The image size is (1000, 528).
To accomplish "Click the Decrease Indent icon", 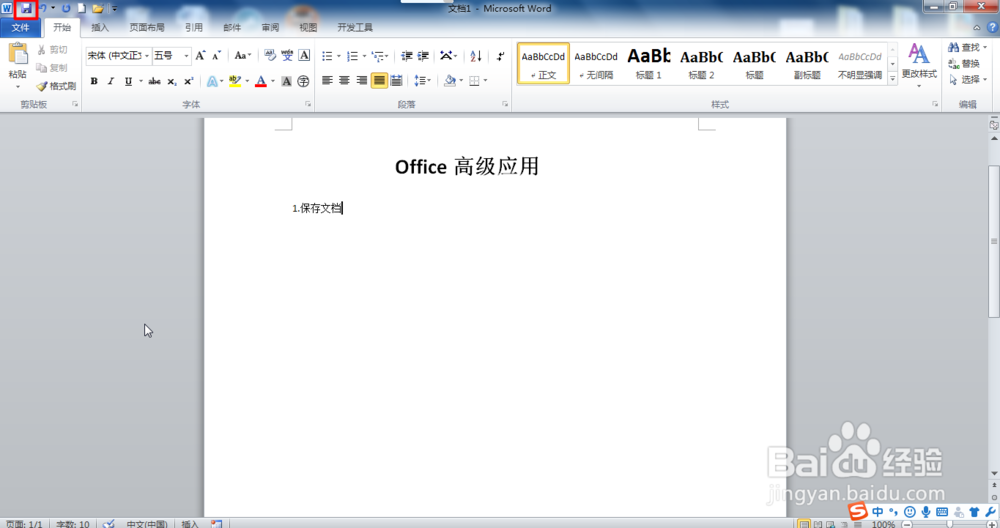I will click(406, 56).
